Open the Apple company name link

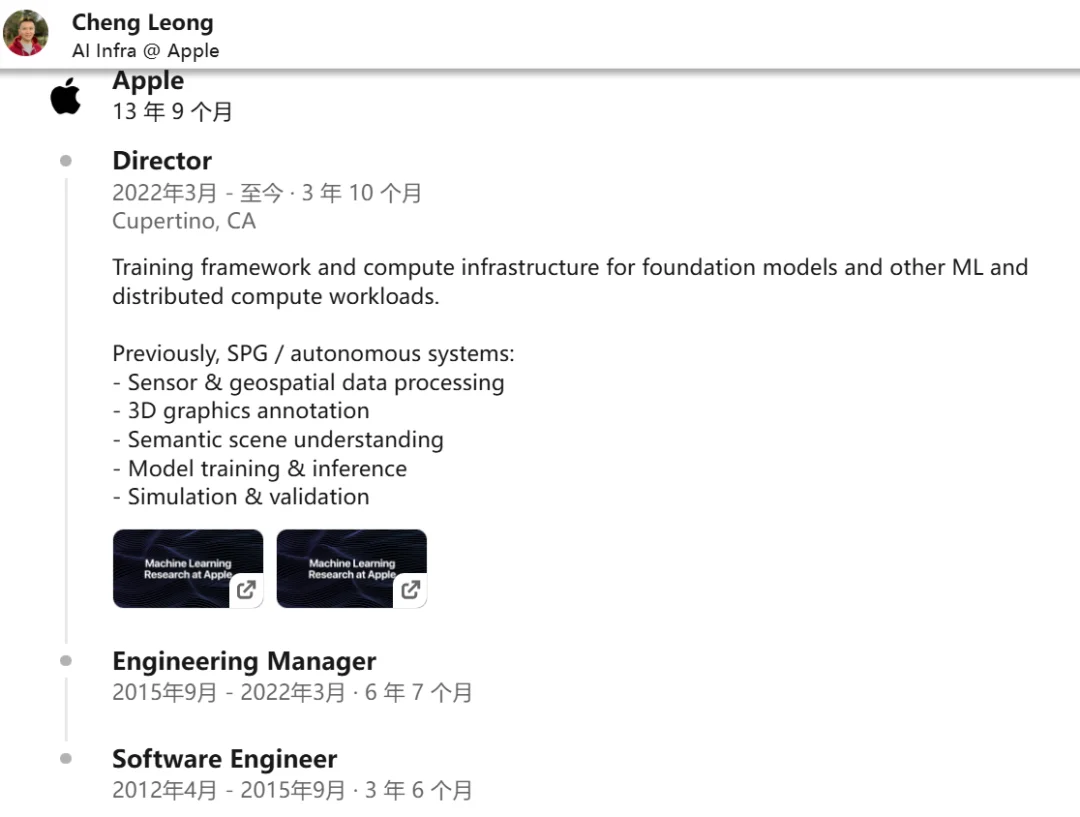point(148,81)
